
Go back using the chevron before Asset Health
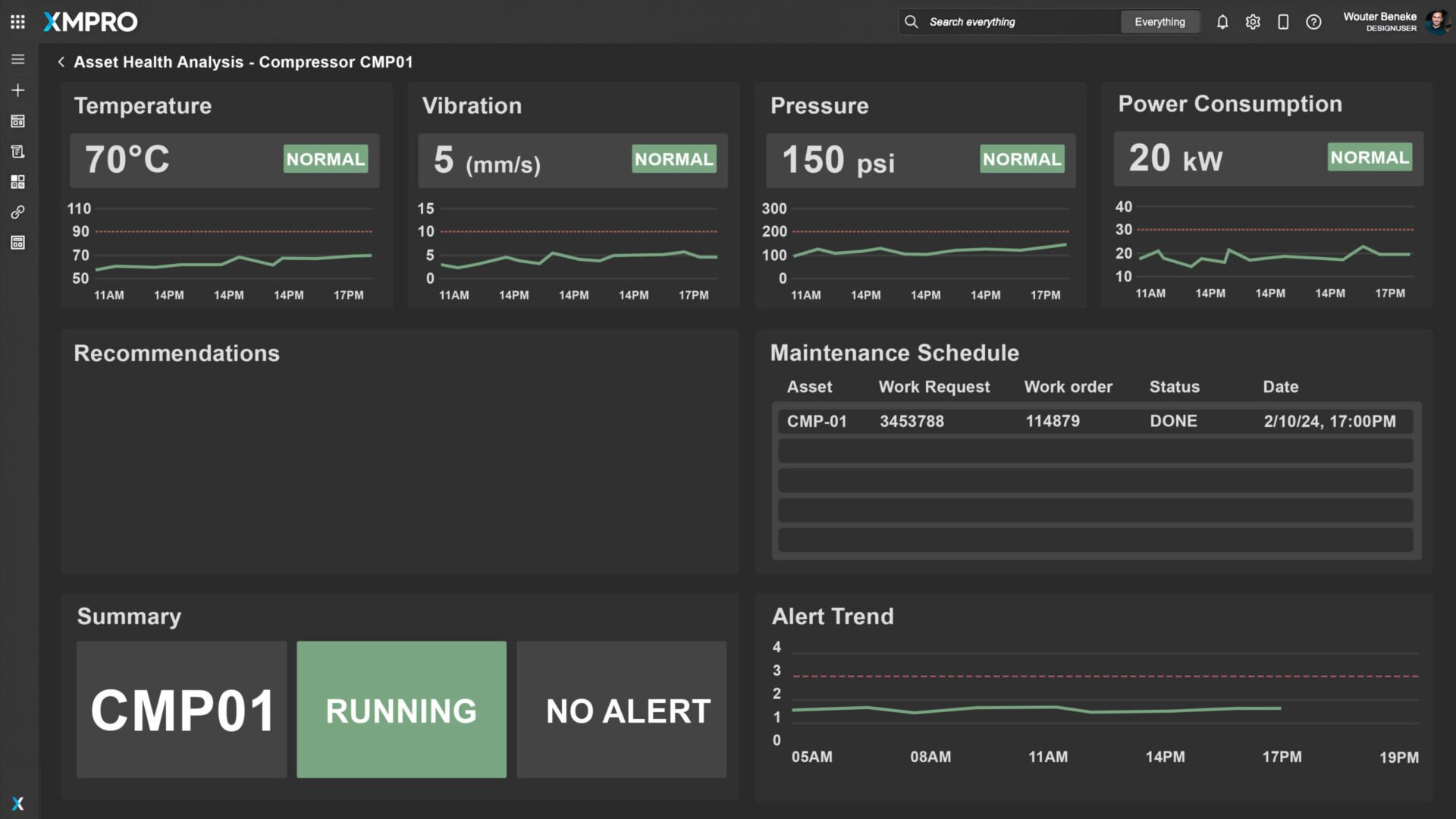pos(61,62)
